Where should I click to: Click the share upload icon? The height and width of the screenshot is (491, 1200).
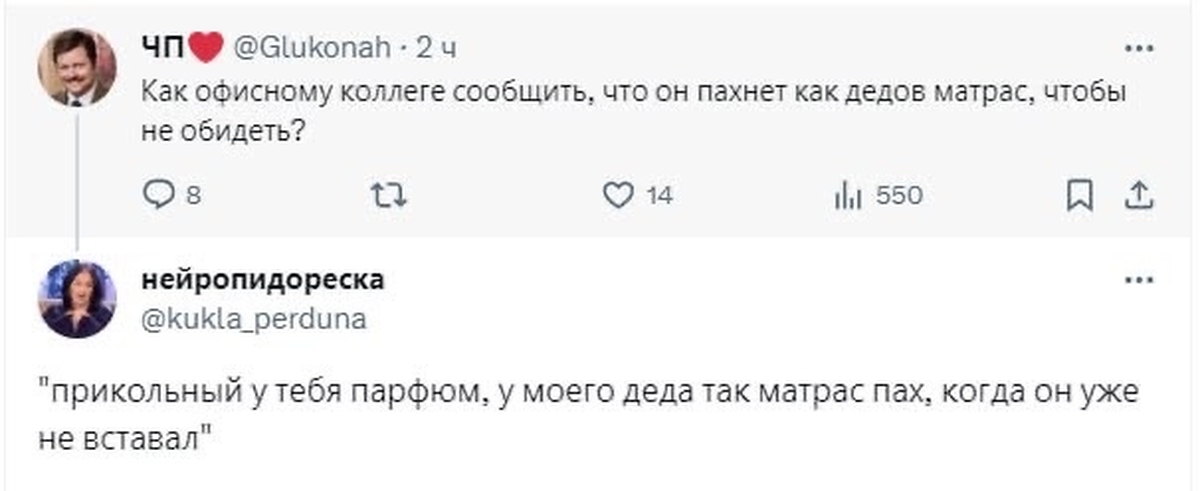pyautogui.click(x=1135, y=196)
